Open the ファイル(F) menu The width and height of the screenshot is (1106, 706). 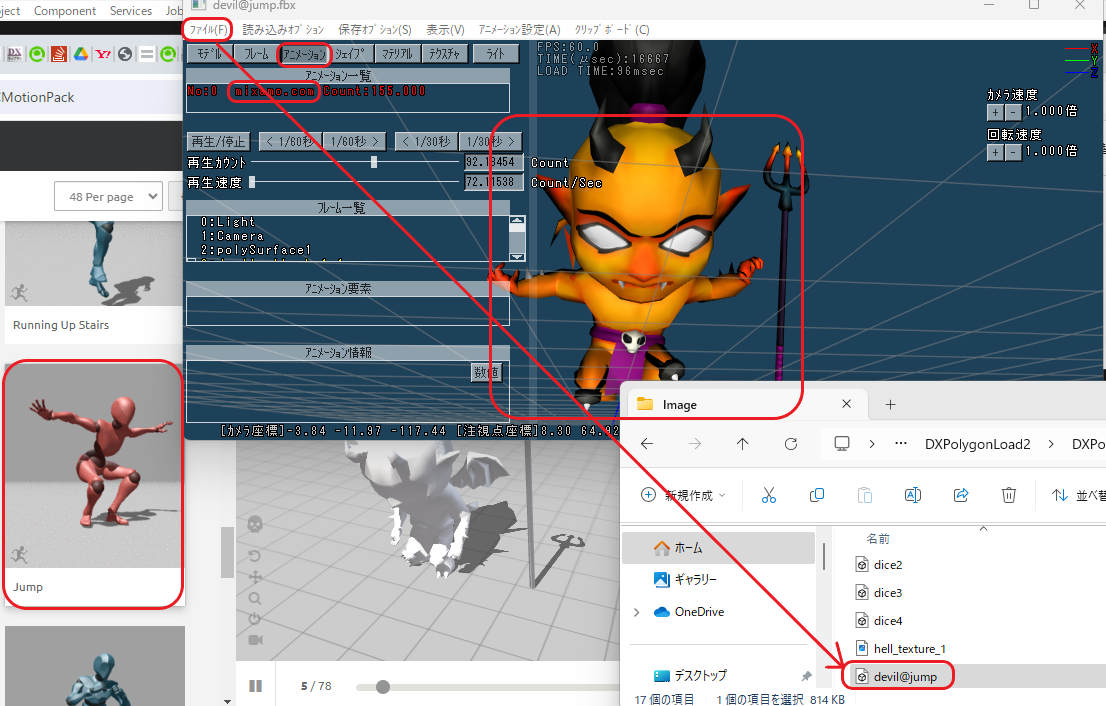pyautogui.click(x=208, y=30)
